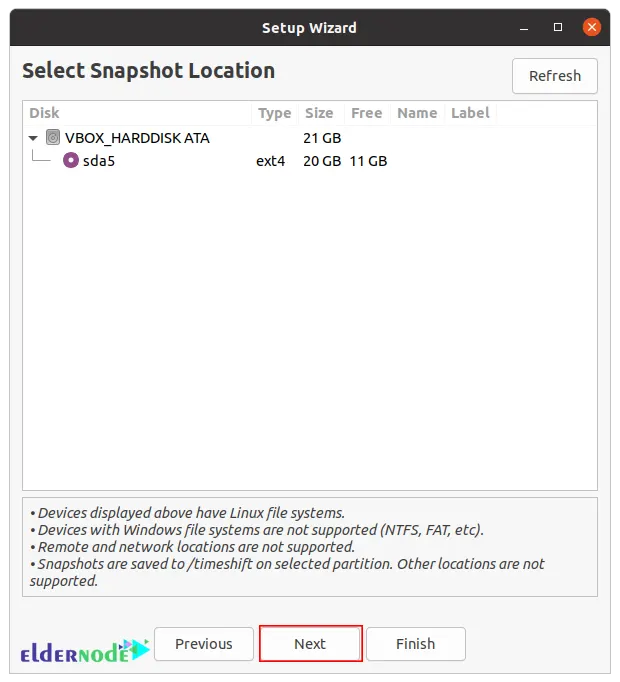Viewport: 620px width, 682px height.
Task: Select the VBOX_HARDDISK ATA row label
Action: click(137, 138)
